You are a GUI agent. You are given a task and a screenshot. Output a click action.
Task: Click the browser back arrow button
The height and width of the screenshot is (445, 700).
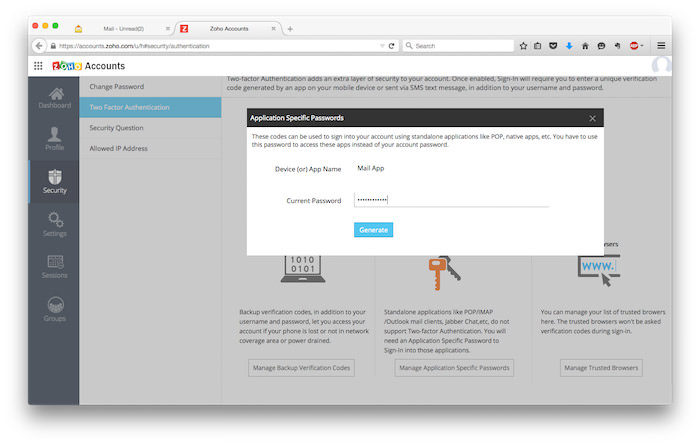point(39,46)
